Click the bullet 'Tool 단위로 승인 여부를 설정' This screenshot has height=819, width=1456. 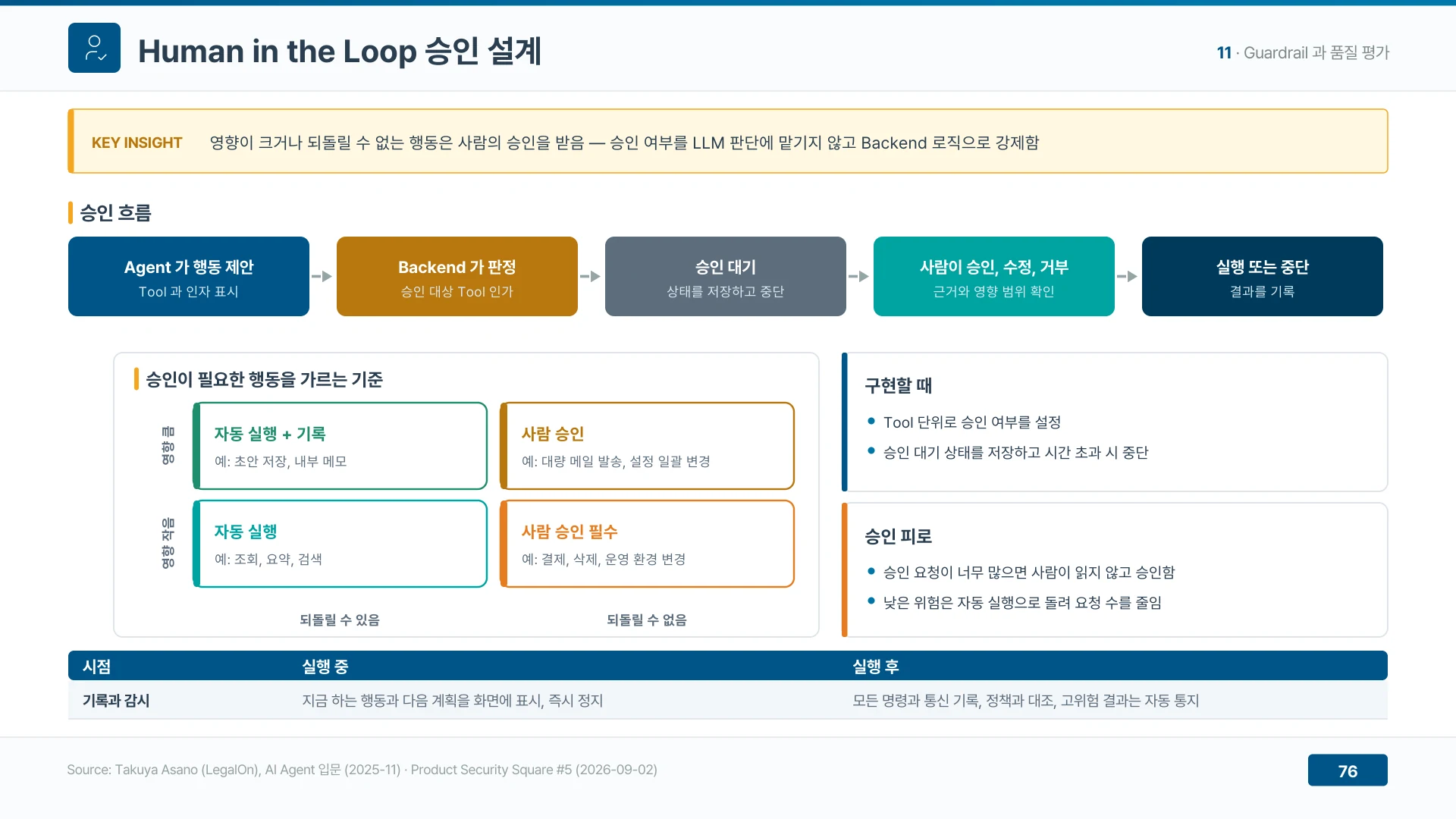pos(972,422)
